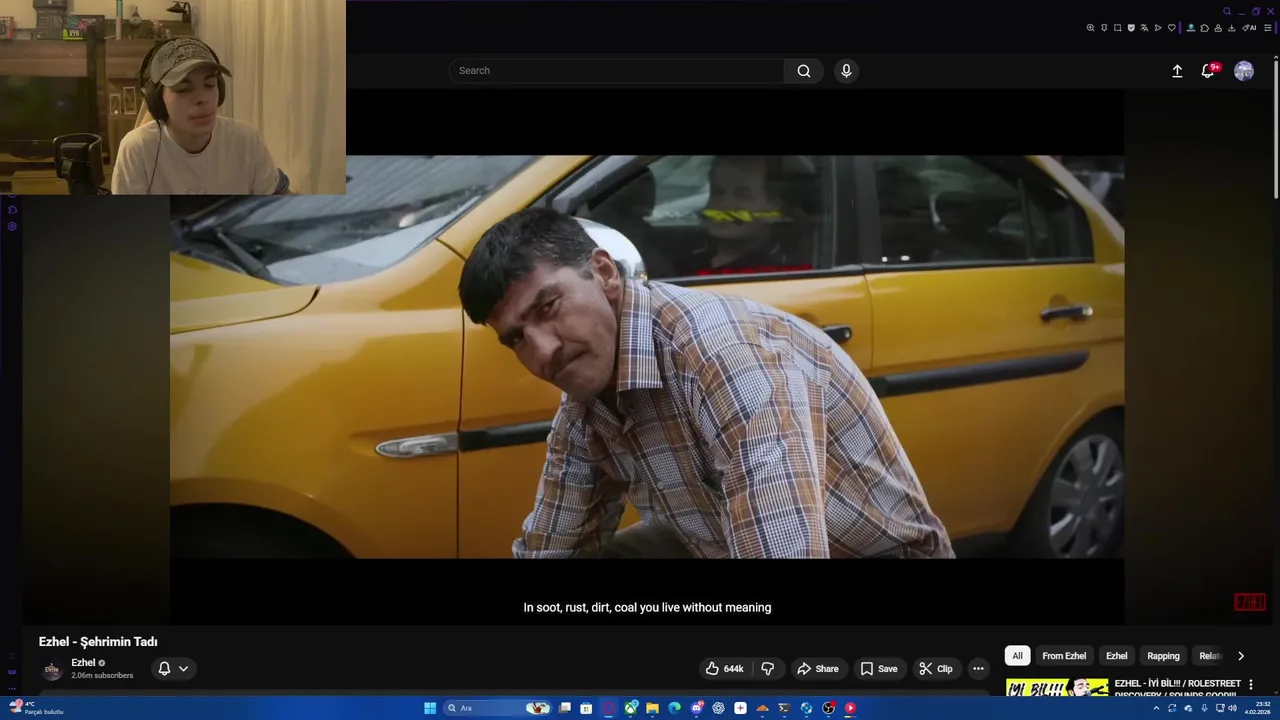1280x720 pixels.
Task: Open File Explorer from the taskbar
Action: [652, 708]
